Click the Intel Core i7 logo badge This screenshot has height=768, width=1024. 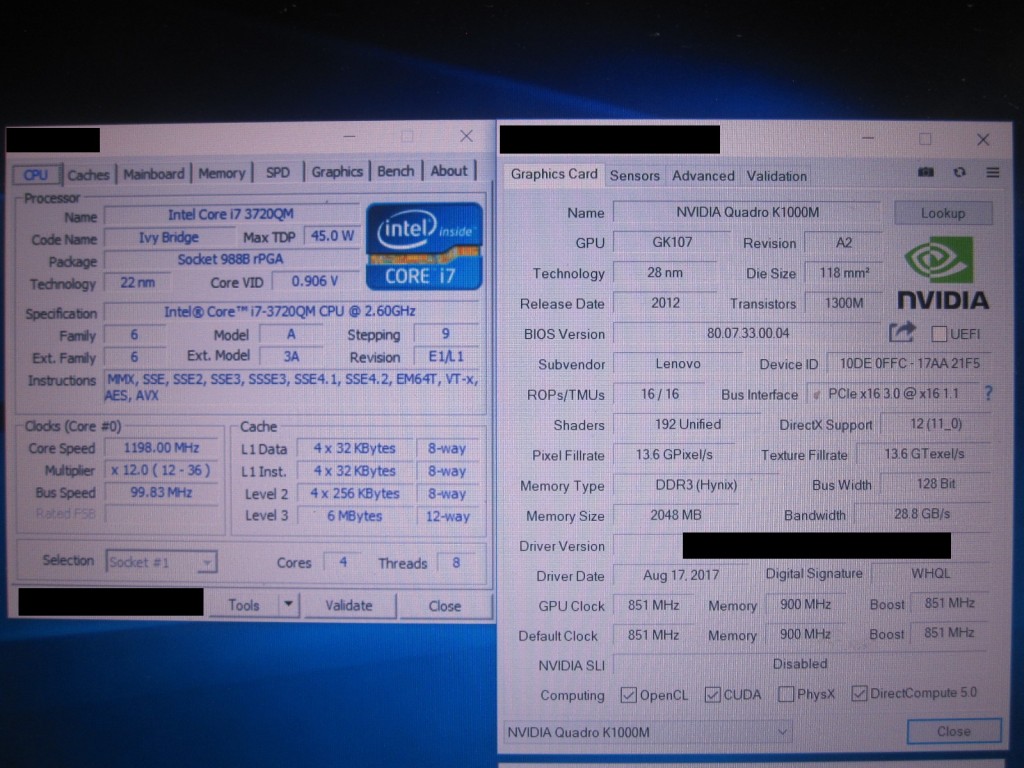pos(424,246)
